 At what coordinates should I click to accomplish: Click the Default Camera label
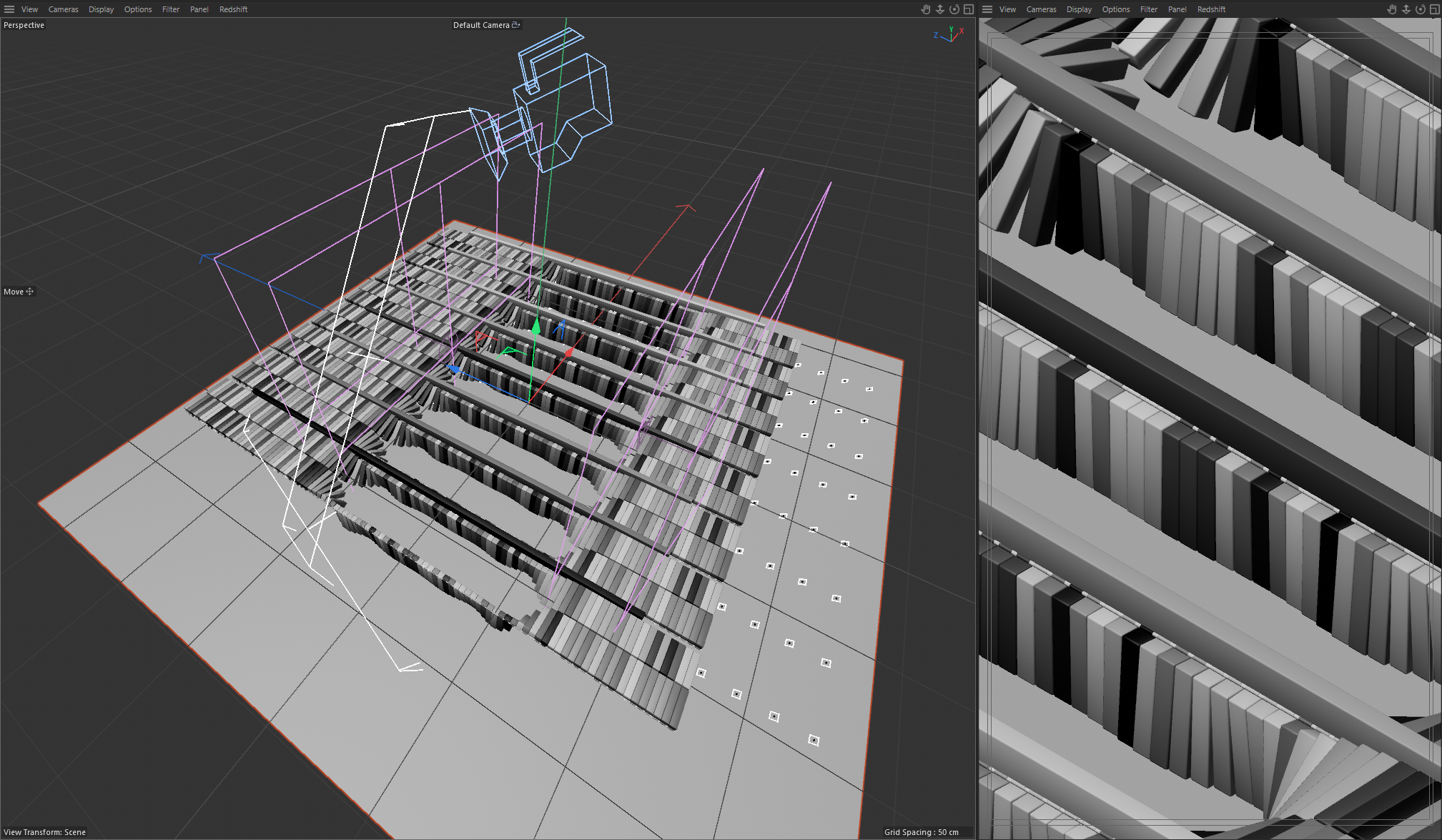(x=481, y=25)
